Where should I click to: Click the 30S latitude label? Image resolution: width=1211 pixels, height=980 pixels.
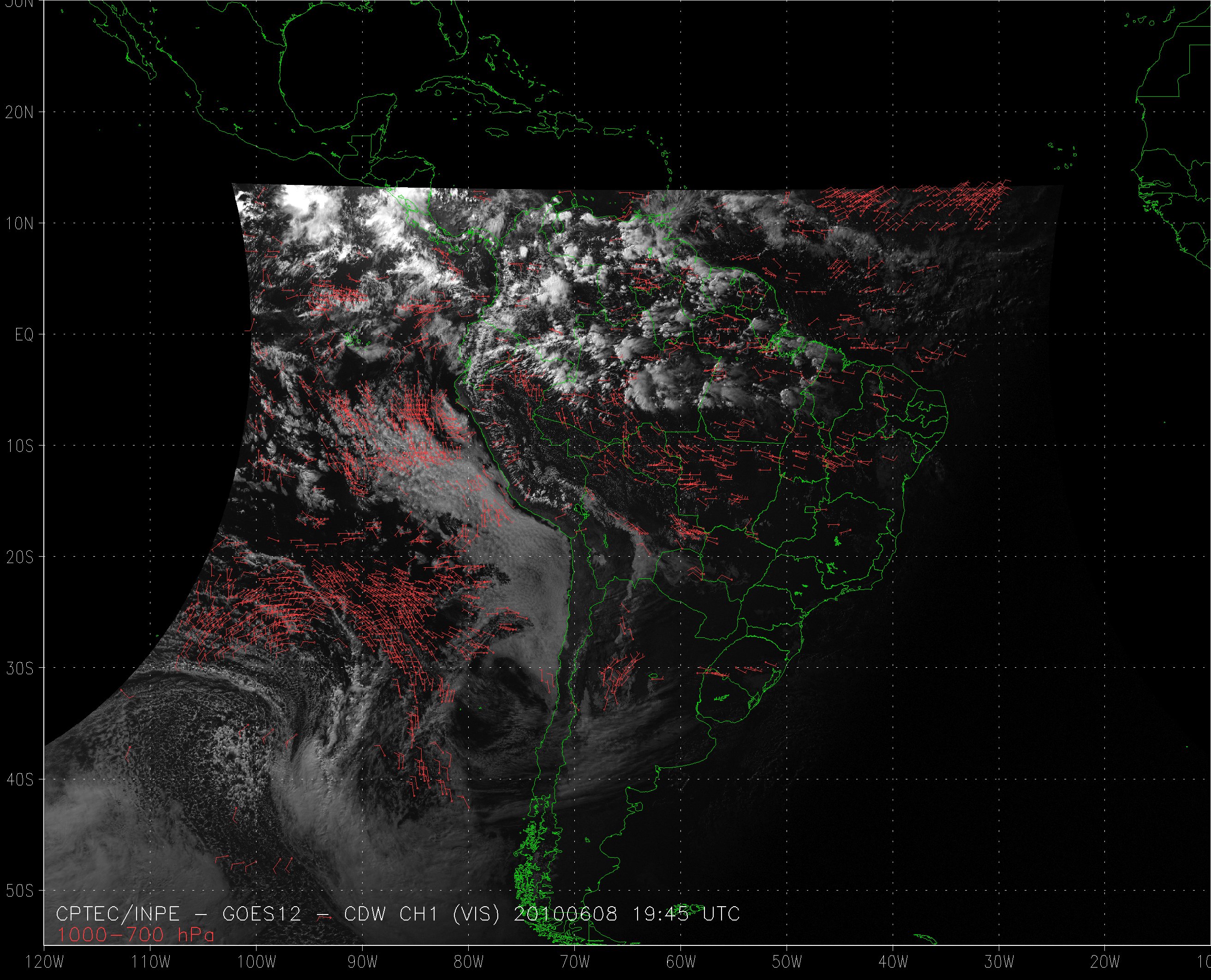[19, 668]
